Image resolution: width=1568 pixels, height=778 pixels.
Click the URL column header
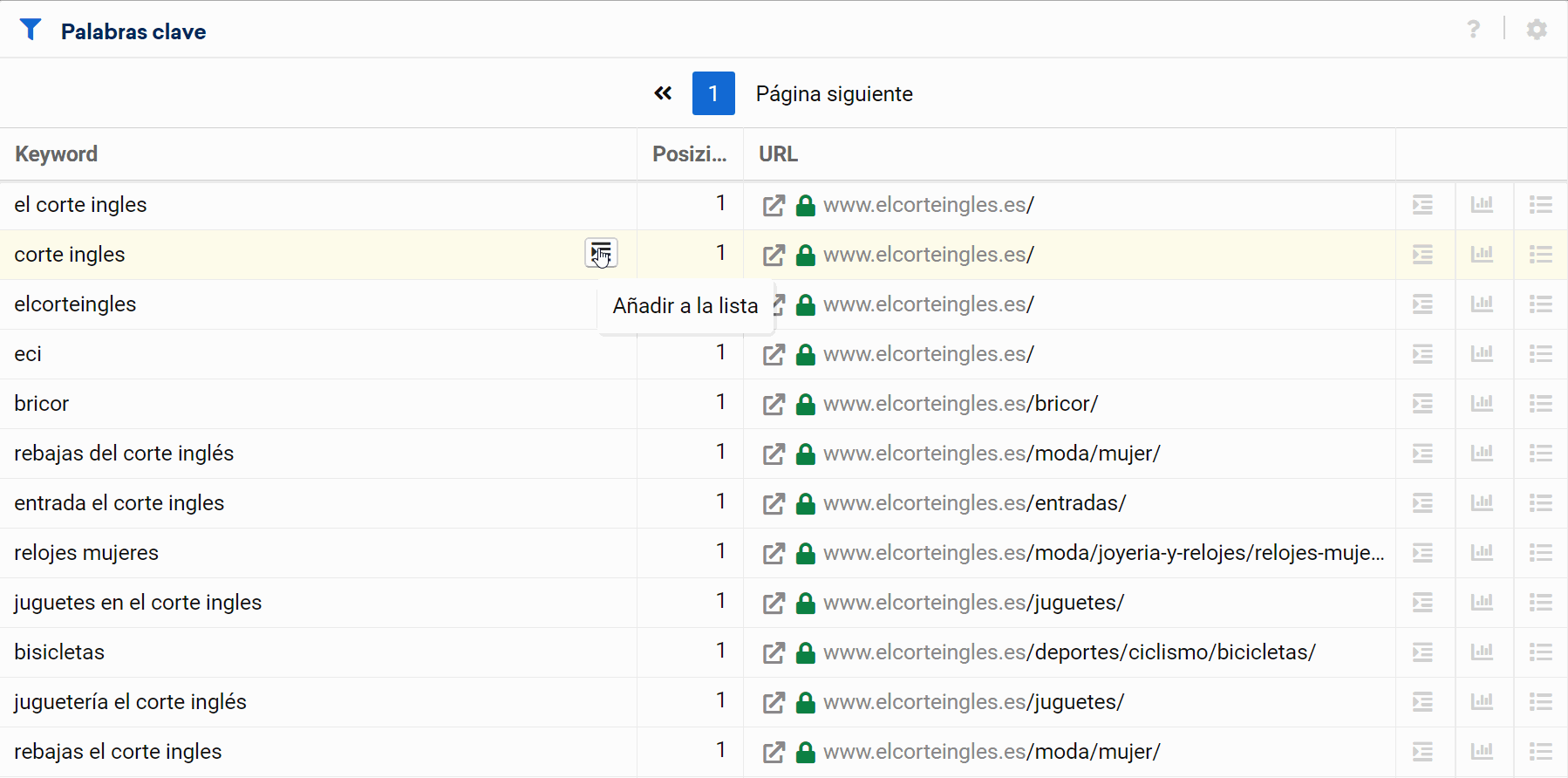(778, 154)
